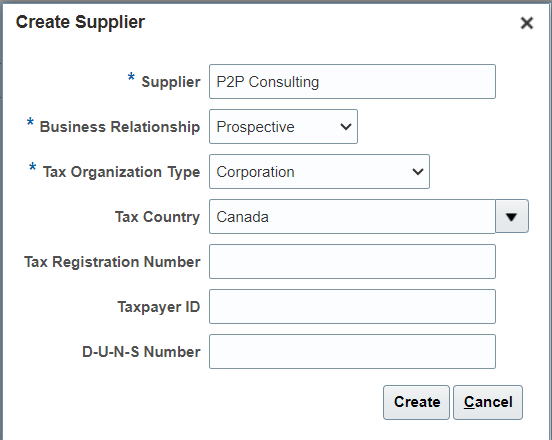Image resolution: width=552 pixels, height=440 pixels.
Task: Click the Tax Organization Type label
Action: [121, 172]
